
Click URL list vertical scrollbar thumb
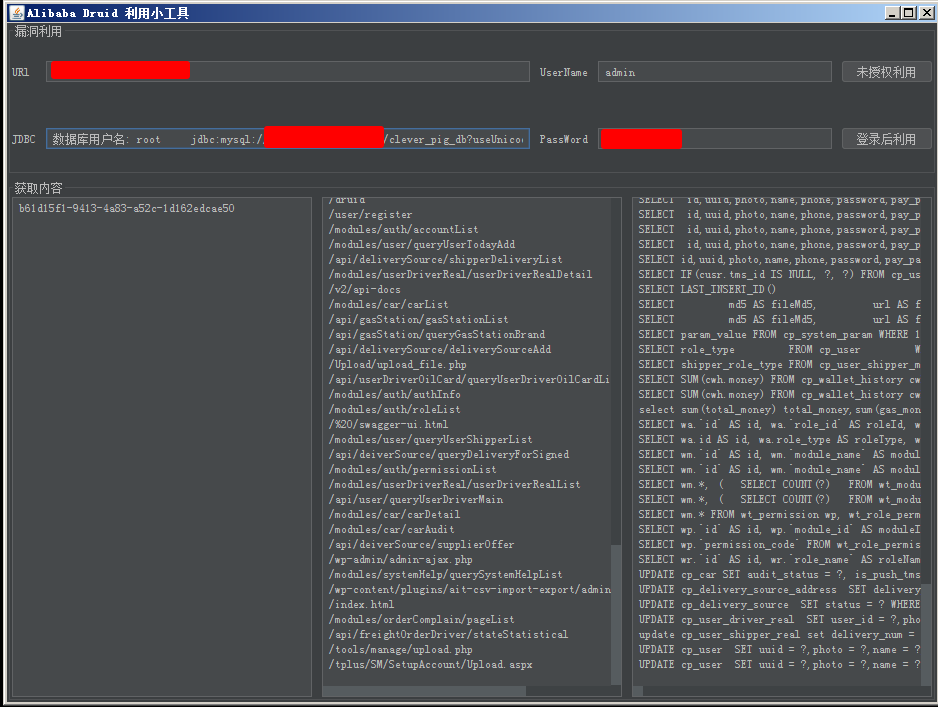(x=616, y=614)
